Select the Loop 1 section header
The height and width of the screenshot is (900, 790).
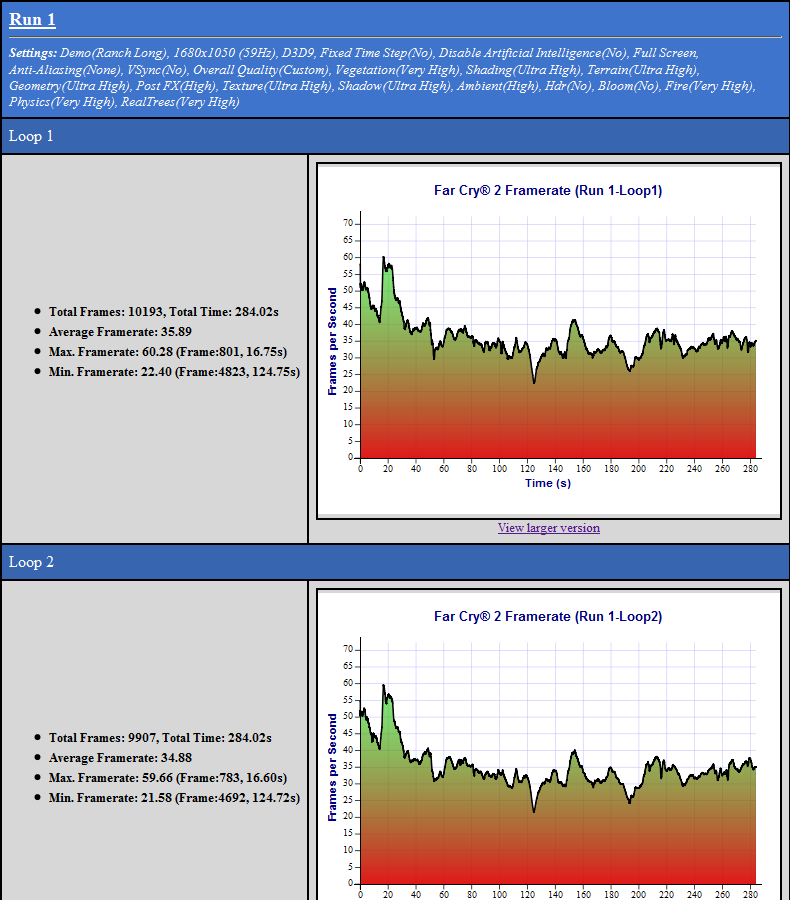(x=395, y=136)
